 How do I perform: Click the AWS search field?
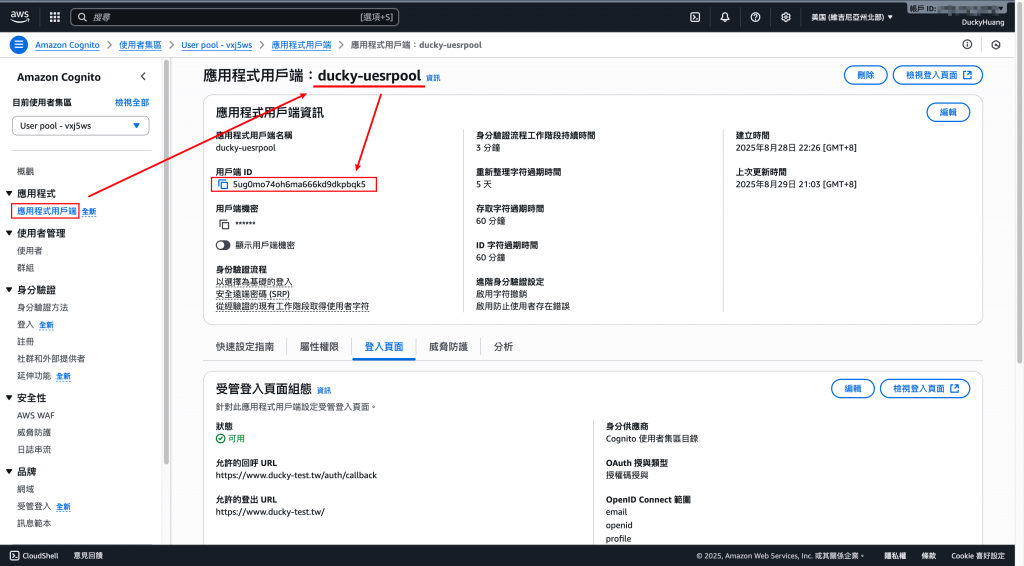click(x=234, y=17)
